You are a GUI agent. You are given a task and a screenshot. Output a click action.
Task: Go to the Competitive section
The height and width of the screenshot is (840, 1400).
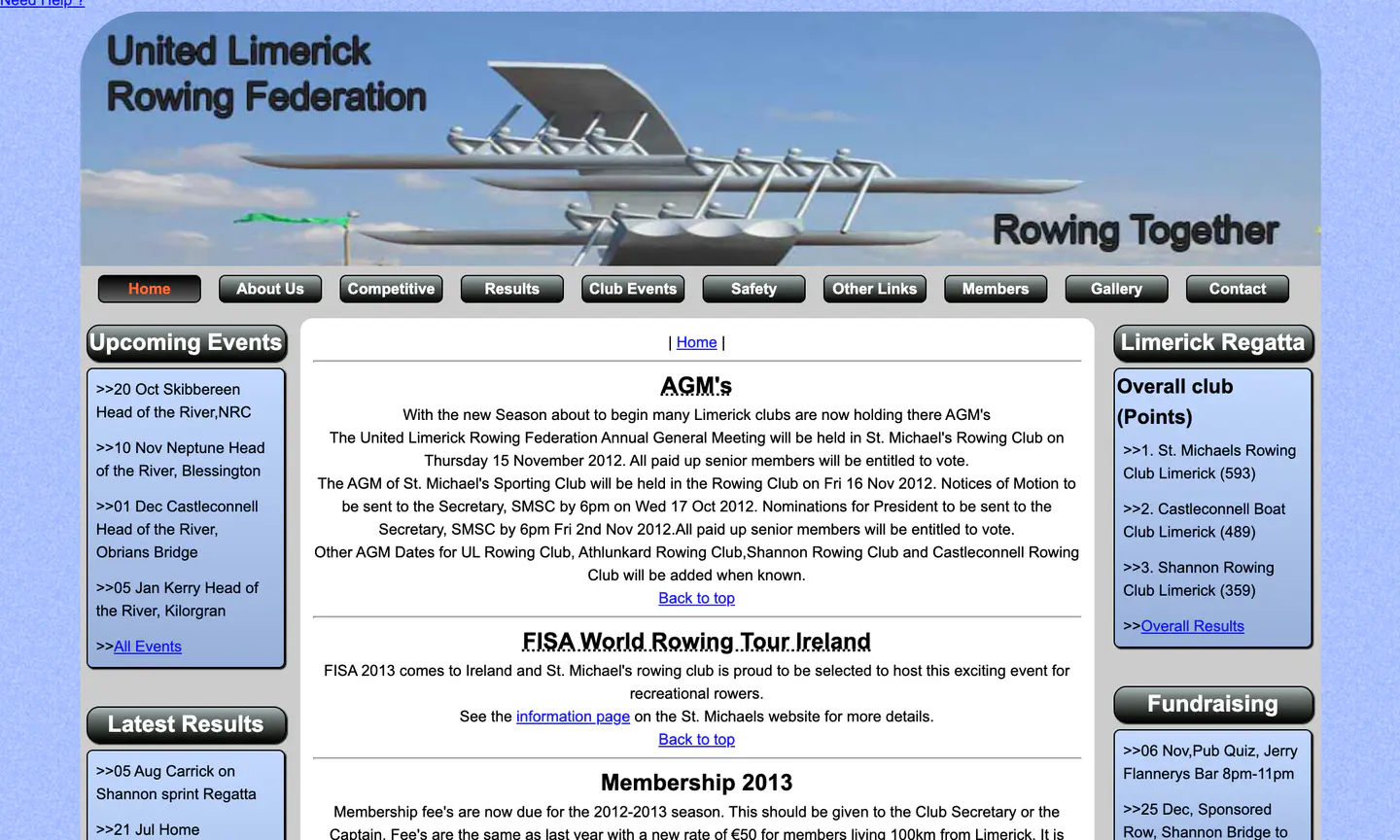(x=391, y=289)
